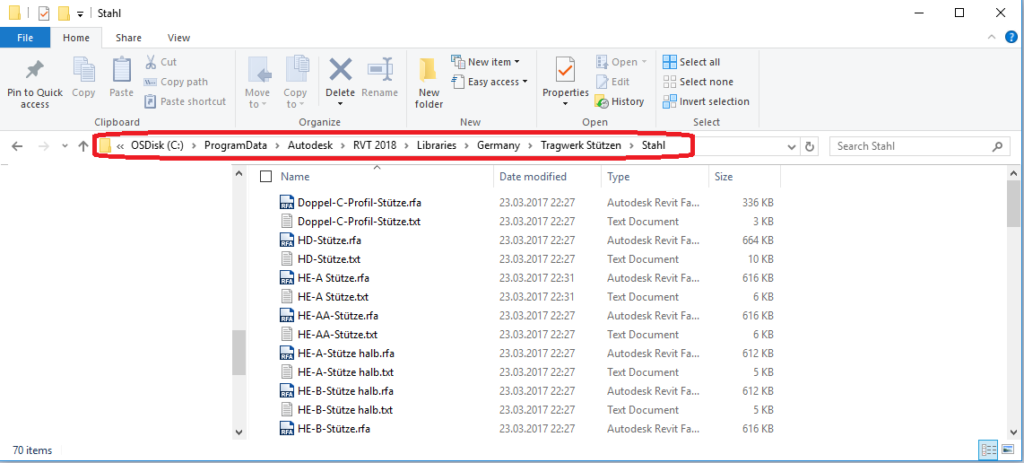1024x463 pixels.
Task: Click Pin to Quick access icon
Action: pyautogui.click(x=35, y=69)
